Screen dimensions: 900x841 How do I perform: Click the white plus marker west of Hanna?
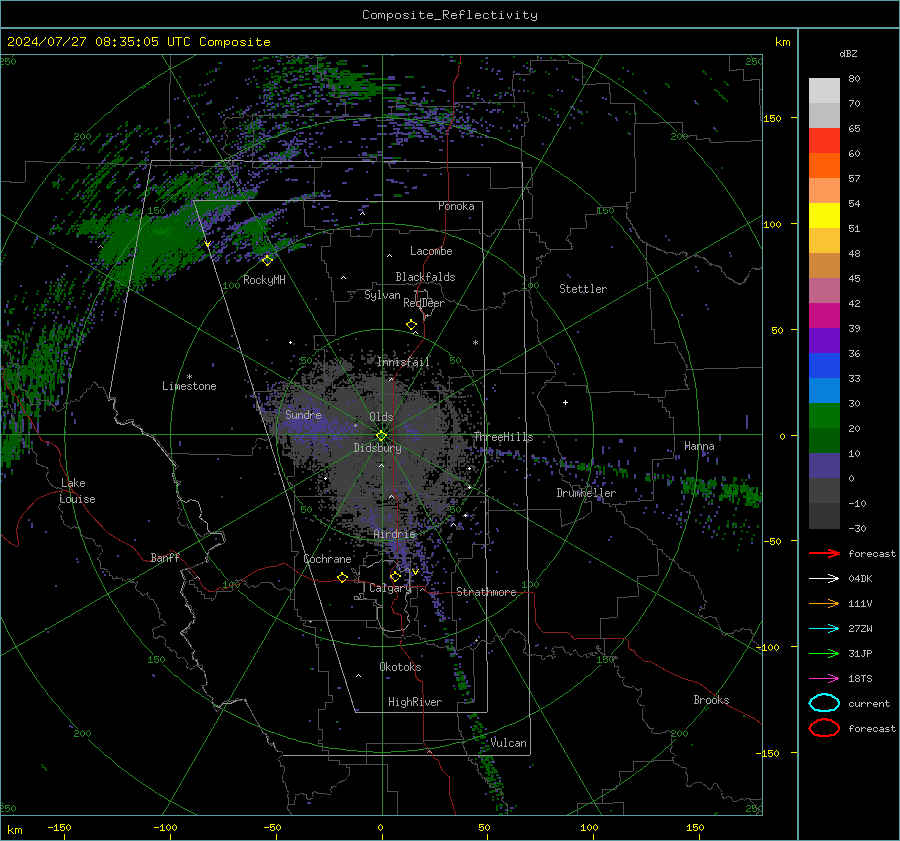(x=565, y=402)
